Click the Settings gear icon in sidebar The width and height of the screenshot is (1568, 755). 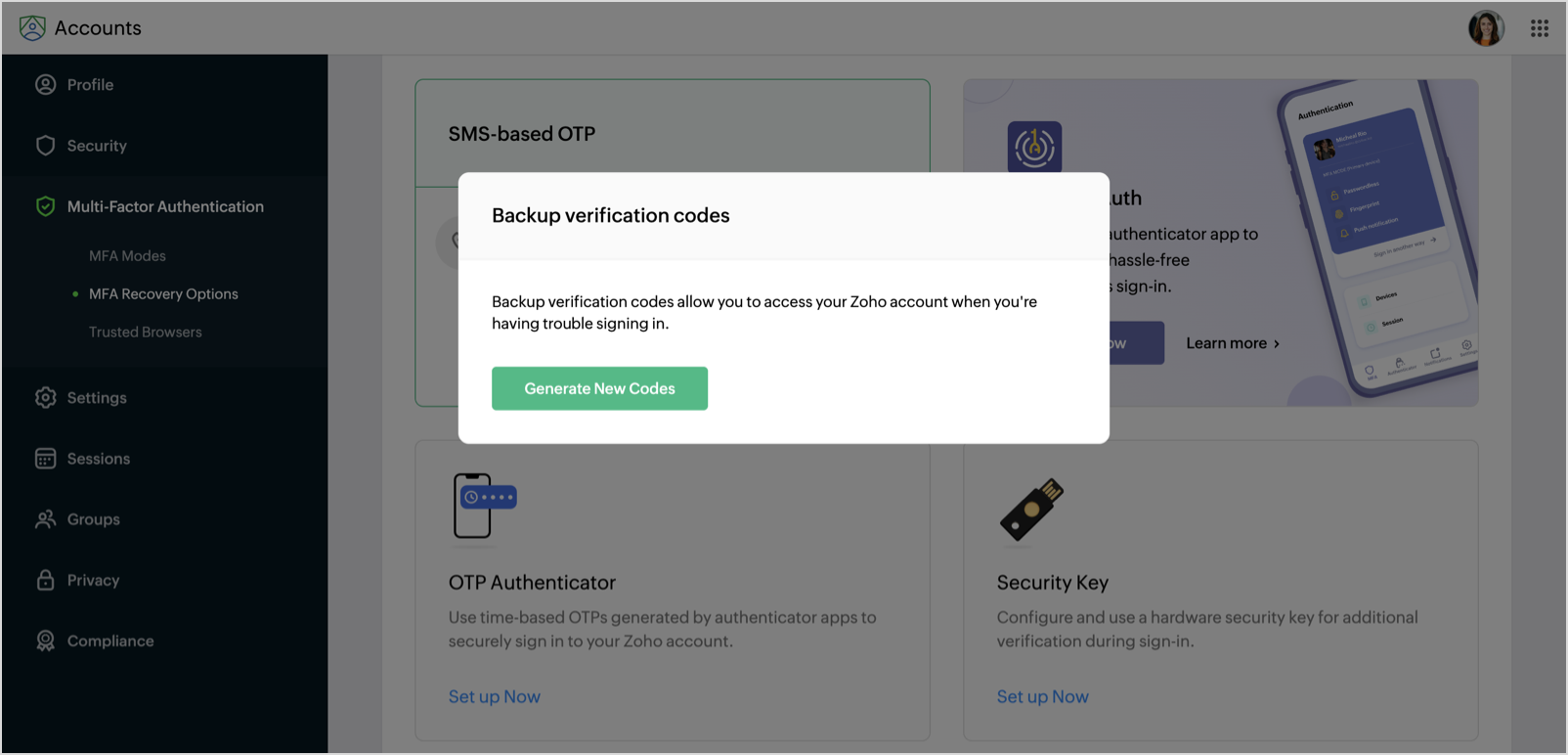tap(46, 398)
